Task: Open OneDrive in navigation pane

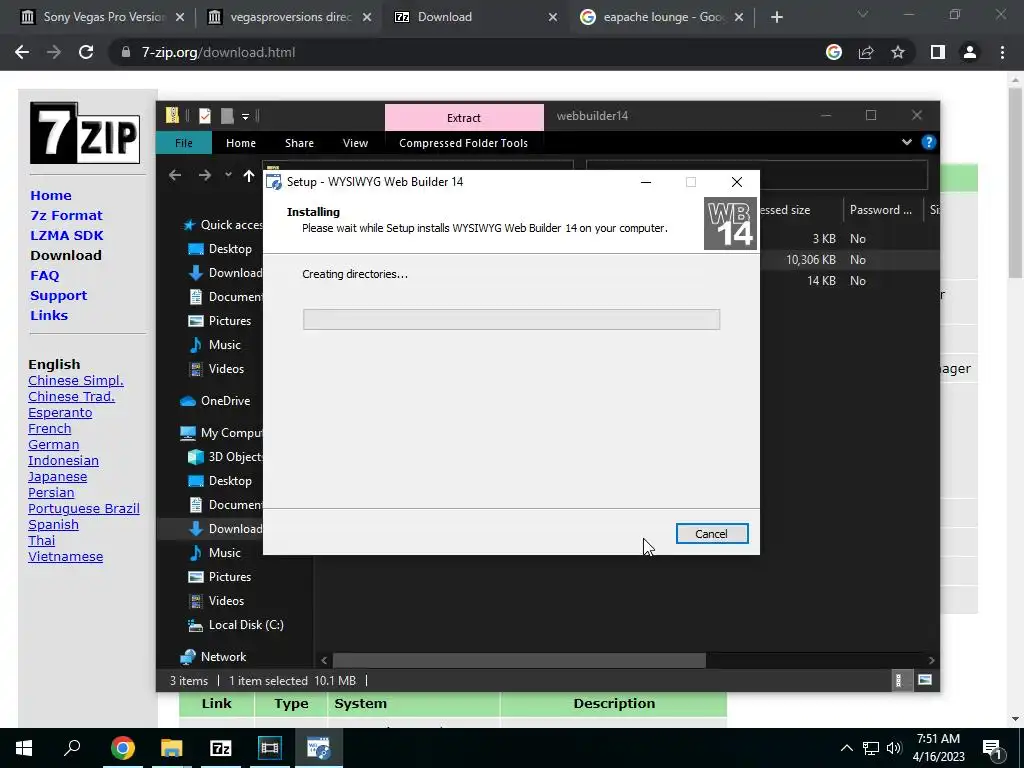Action: 216,401
